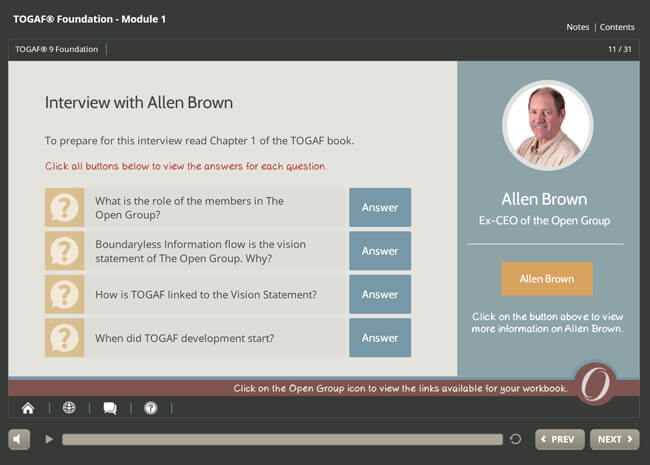Image resolution: width=650 pixels, height=465 pixels.
Task: View Answer for TOGAF linked to Vision Statement
Action: click(x=380, y=294)
